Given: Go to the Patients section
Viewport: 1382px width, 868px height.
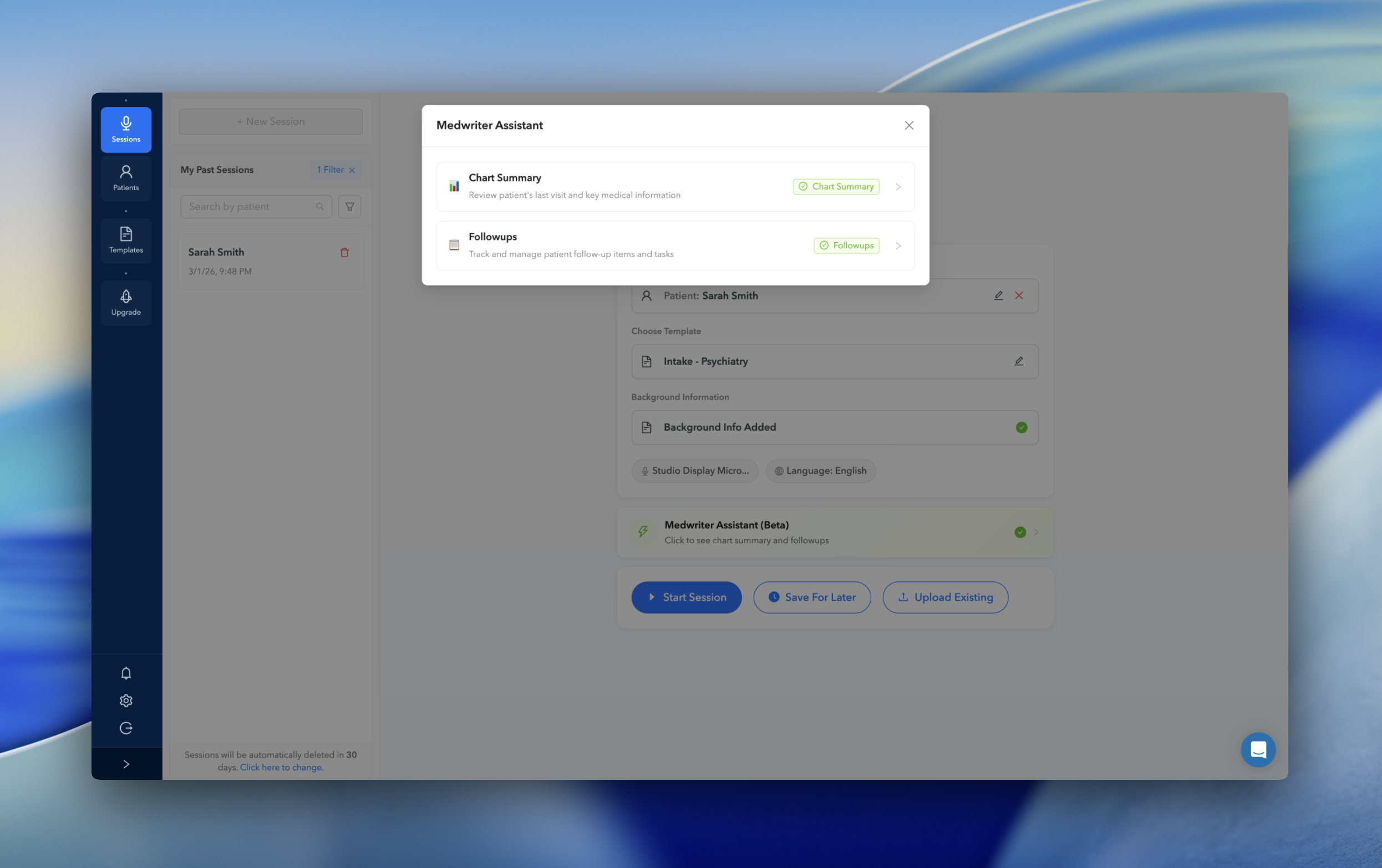Looking at the screenshot, I should (126, 178).
